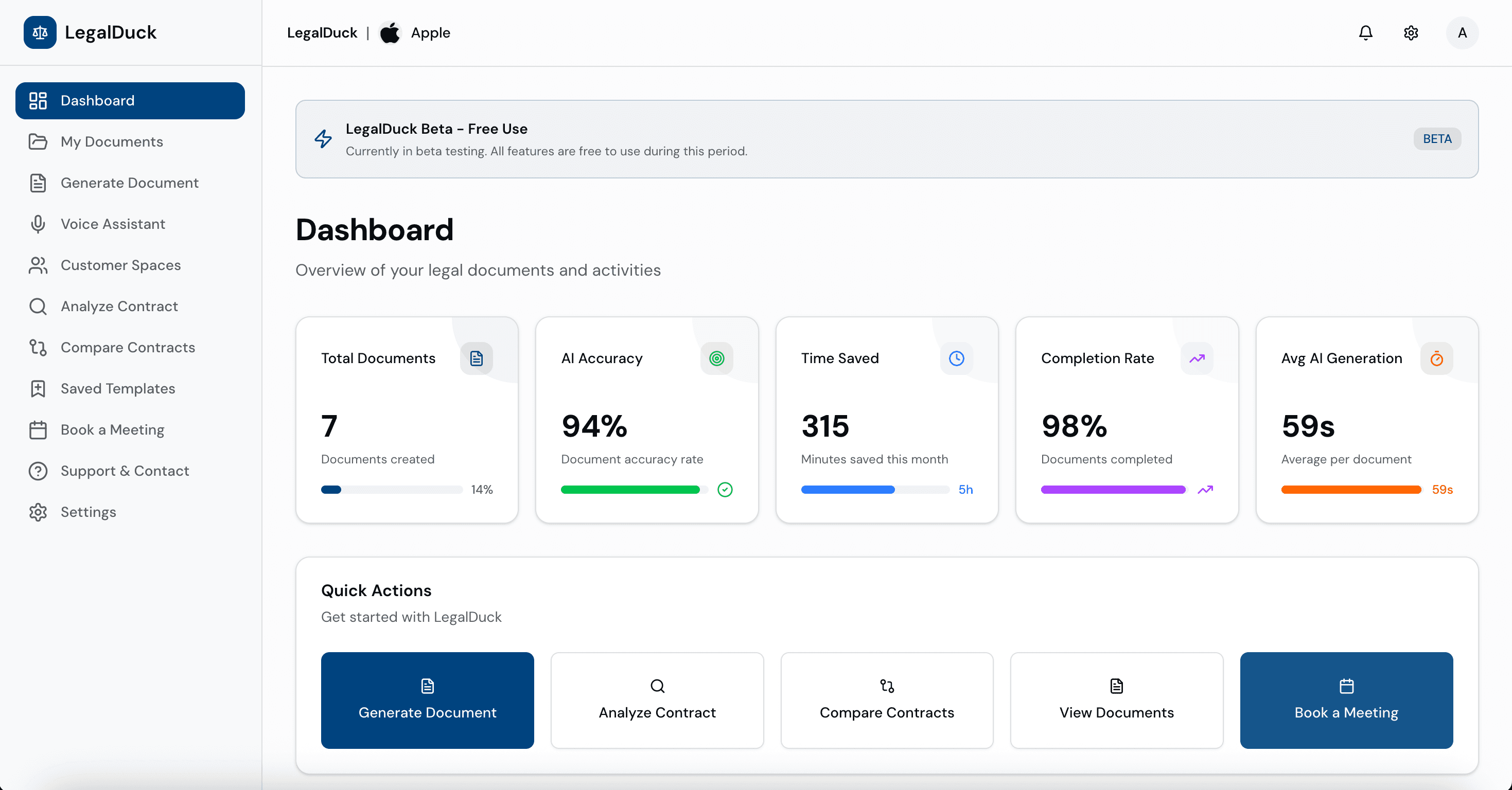
Task: Click the Compare Contracts branch sidebar icon
Action: pyautogui.click(x=38, y=347)
